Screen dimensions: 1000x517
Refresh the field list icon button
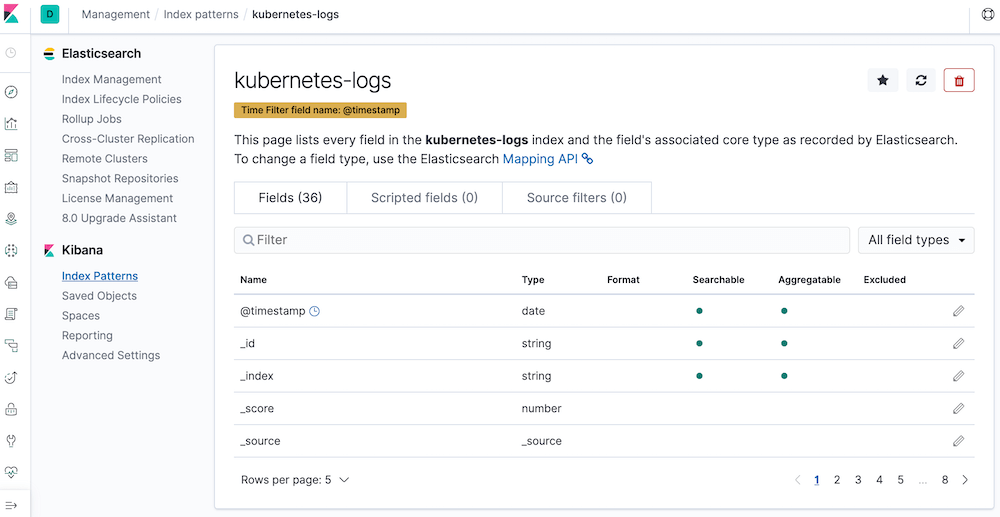coord(921,80)
